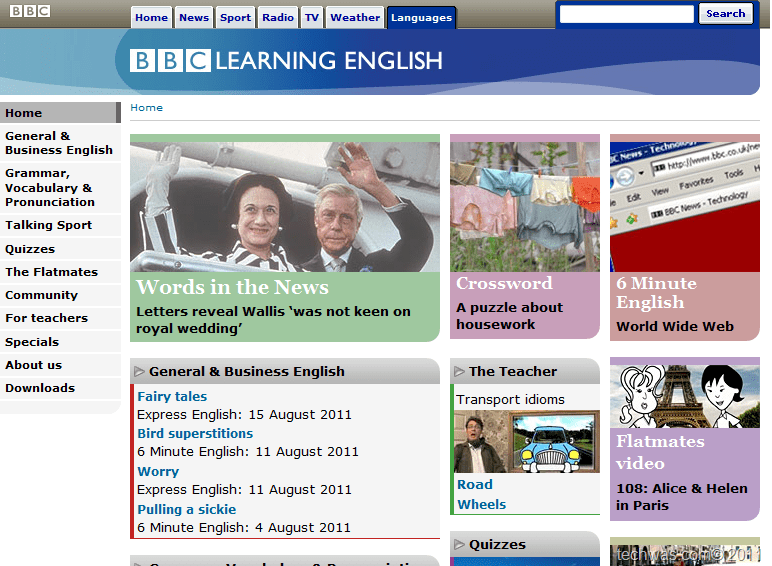Select the Languages tab
The width and height of the screenshot is (772, 566).
click(x=421, y=18)
